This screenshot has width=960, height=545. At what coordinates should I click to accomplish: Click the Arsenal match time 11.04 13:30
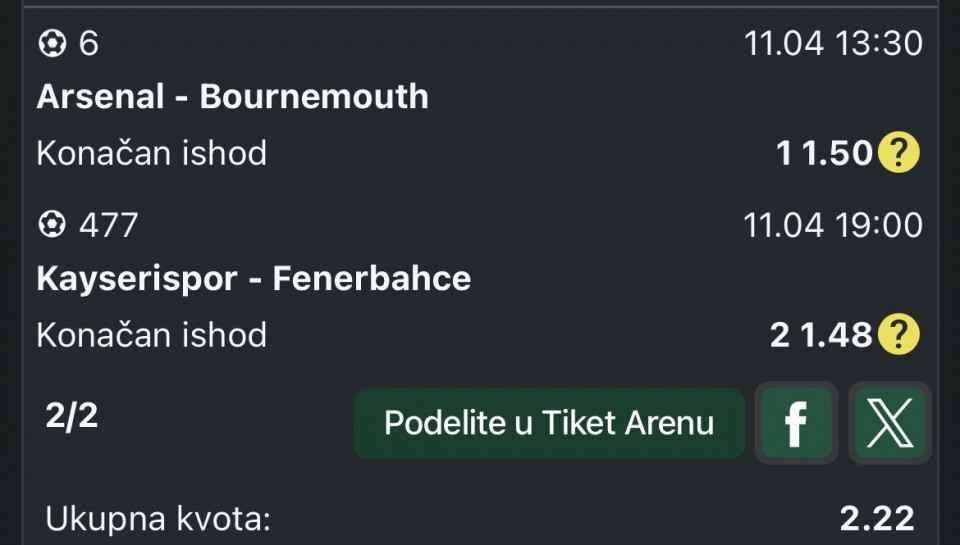[x=832, y=44]
